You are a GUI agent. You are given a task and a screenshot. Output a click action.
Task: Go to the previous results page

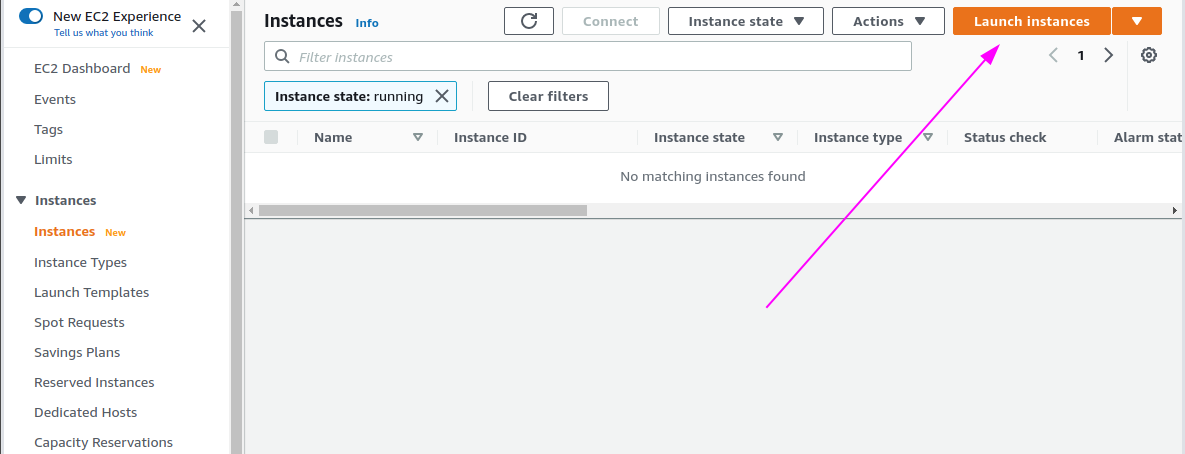tap(1053, 55)
